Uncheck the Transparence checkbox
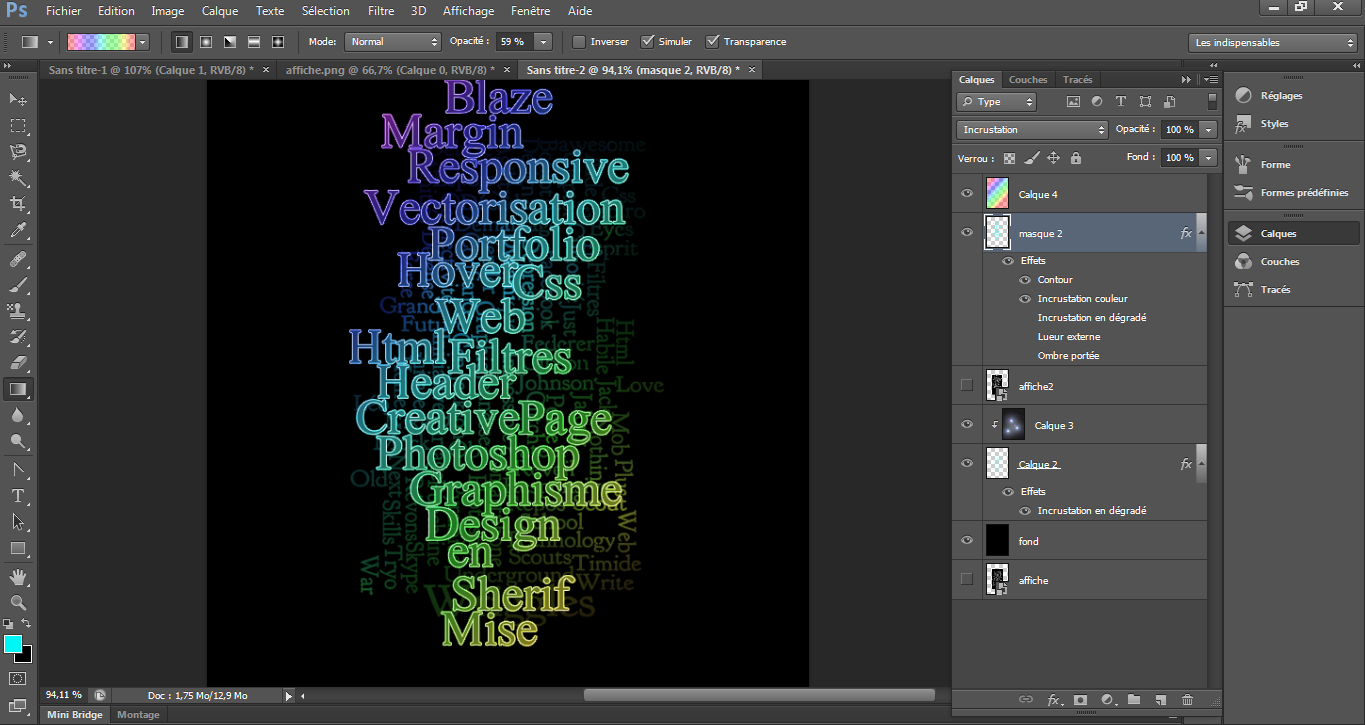1365x725 pixels. 713,42
